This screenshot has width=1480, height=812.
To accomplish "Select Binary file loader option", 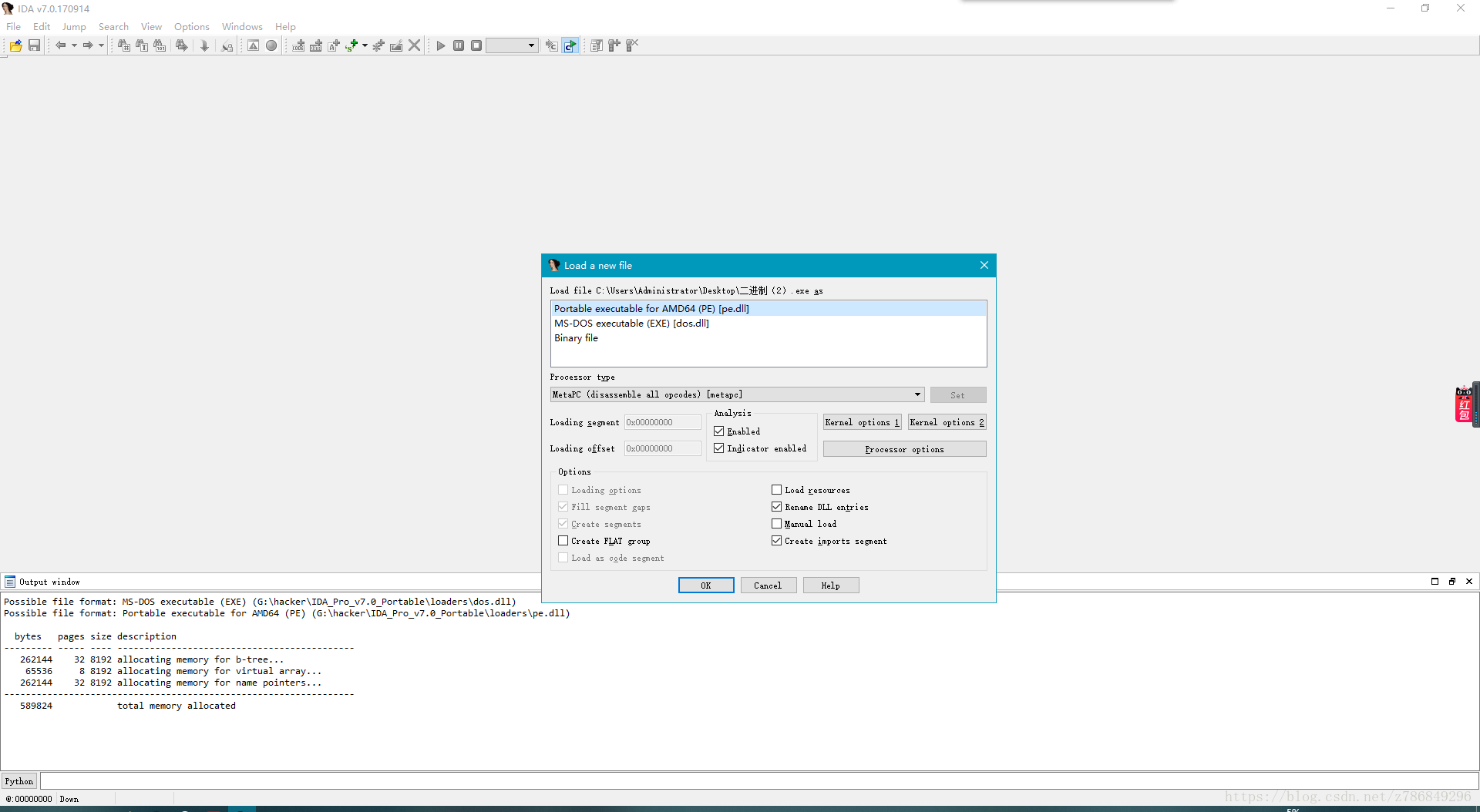I will pyautogui.click(x=768, y=338).
